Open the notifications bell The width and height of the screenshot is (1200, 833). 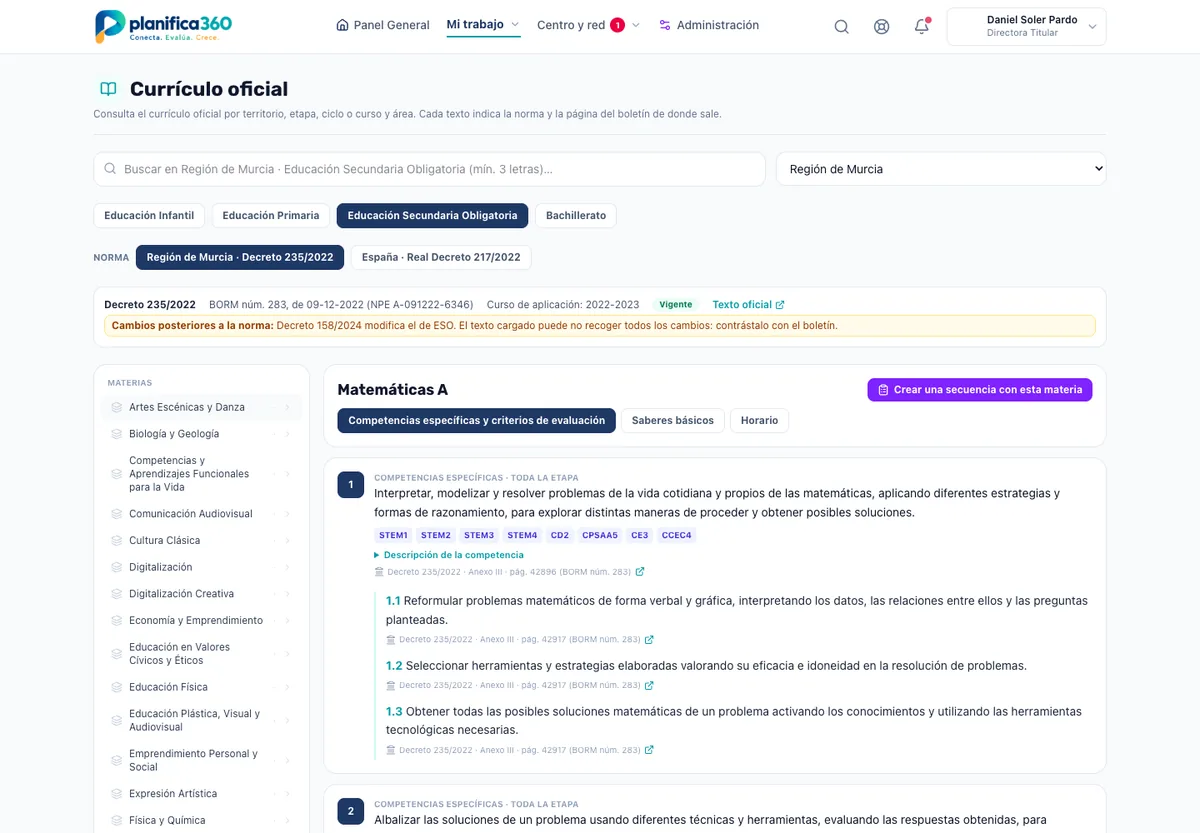tap(922, 27)
